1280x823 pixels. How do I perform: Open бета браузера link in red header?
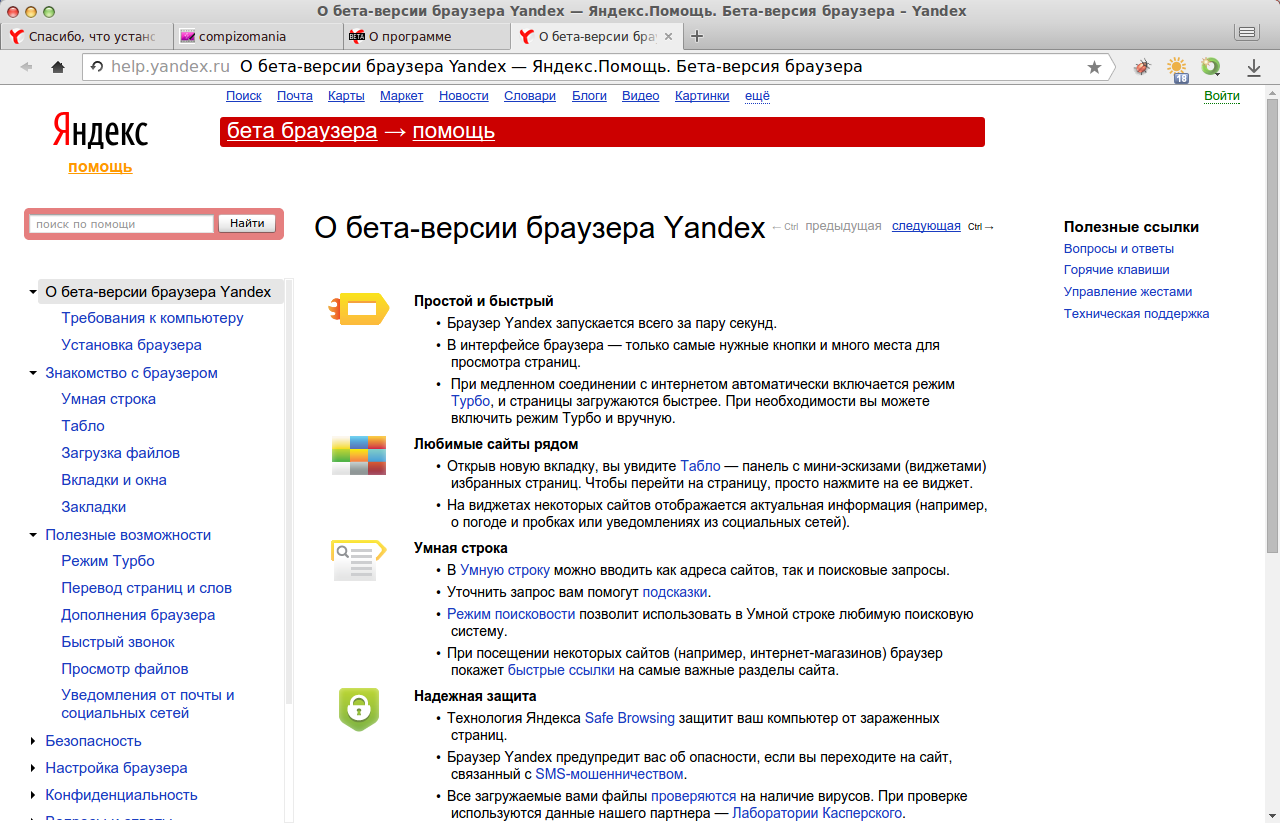[x=302, y=131]
